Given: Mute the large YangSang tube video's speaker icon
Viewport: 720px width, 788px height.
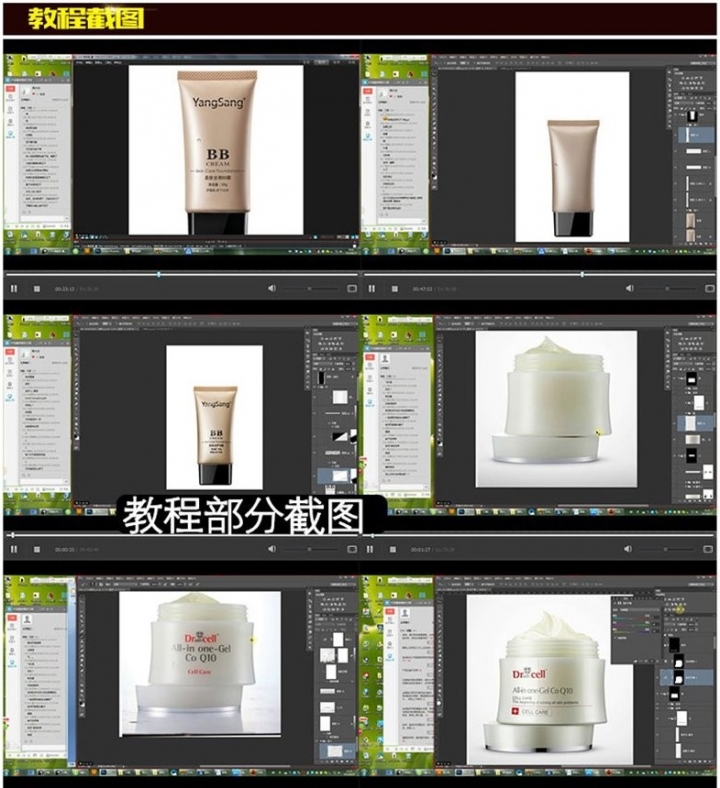Looking at the screenshot, I should (272, 288).
